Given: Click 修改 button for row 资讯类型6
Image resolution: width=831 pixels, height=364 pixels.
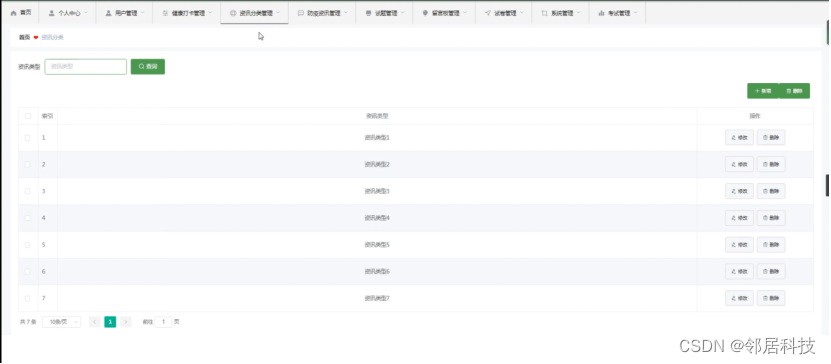Looking at the screenshot, I should pyautogui.click(x=739, y=271).
